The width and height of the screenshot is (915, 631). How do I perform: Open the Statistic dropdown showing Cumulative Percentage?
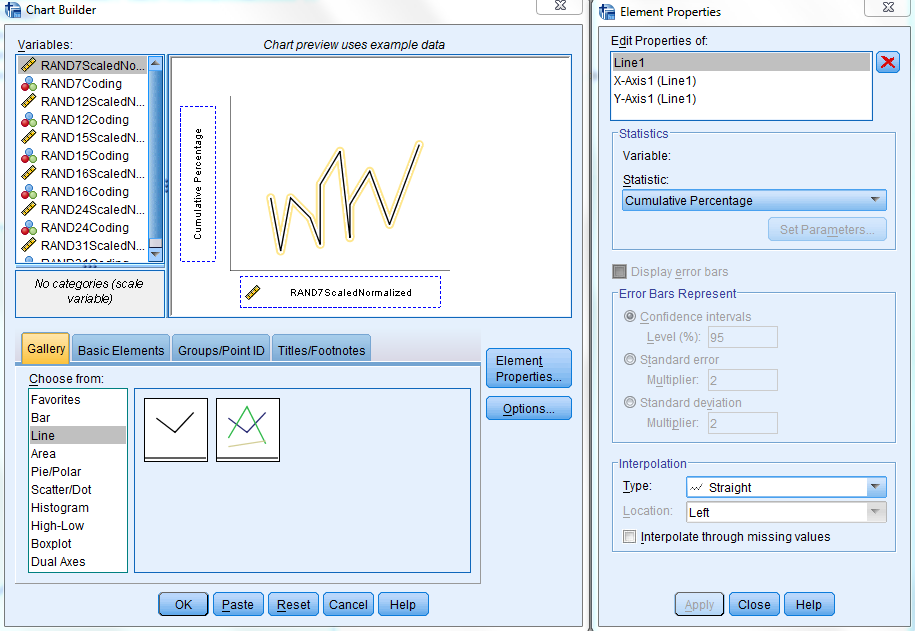click(x=753, y=201)
